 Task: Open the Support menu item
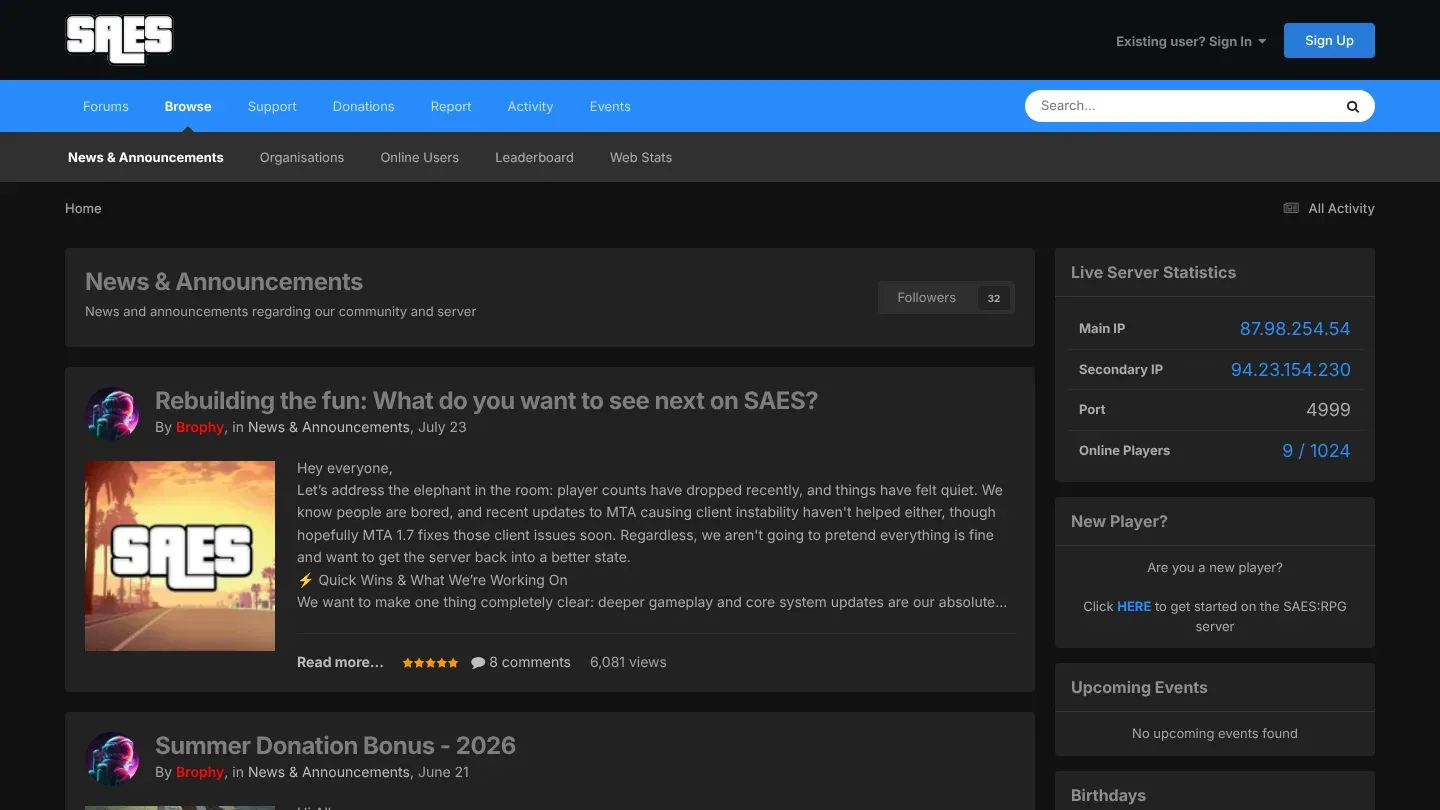pyautogui.click(x=272, y=106)
